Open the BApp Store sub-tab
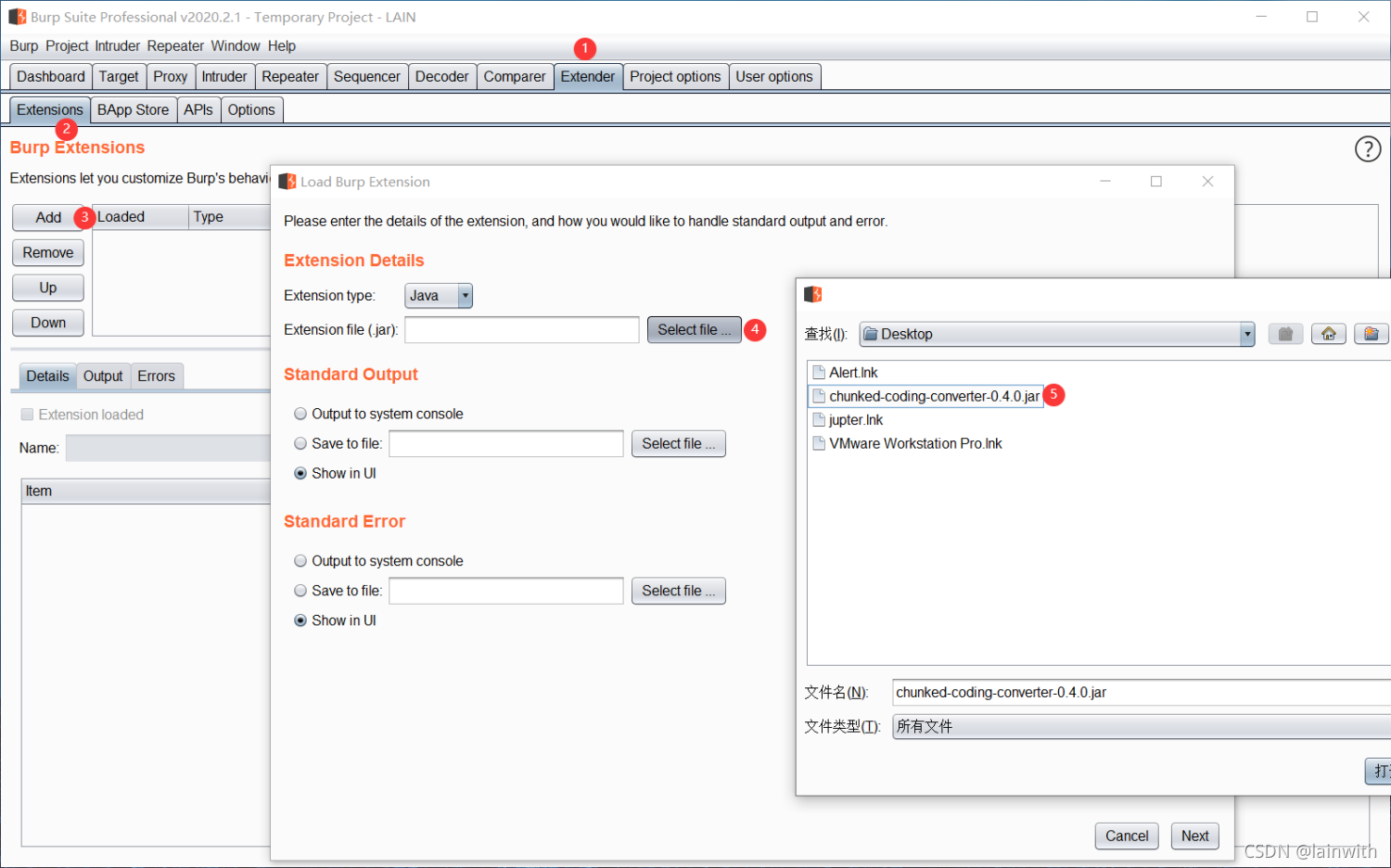Image resolution: width=1391 pixels, height=868 pixels. coord(134,110)
